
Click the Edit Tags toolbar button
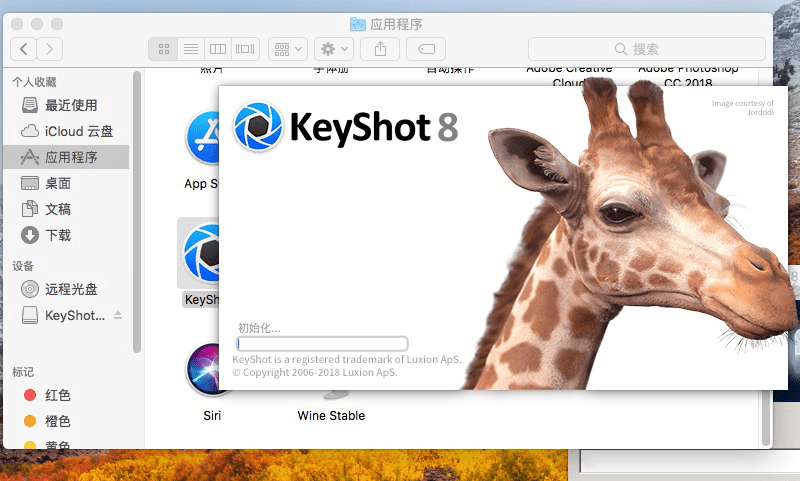426,49
